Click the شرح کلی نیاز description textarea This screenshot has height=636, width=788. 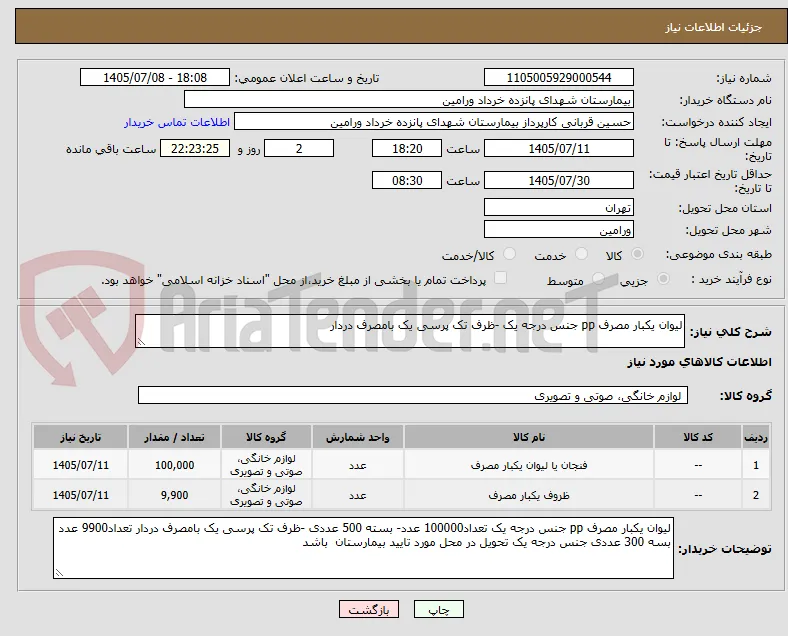[410, 331]
